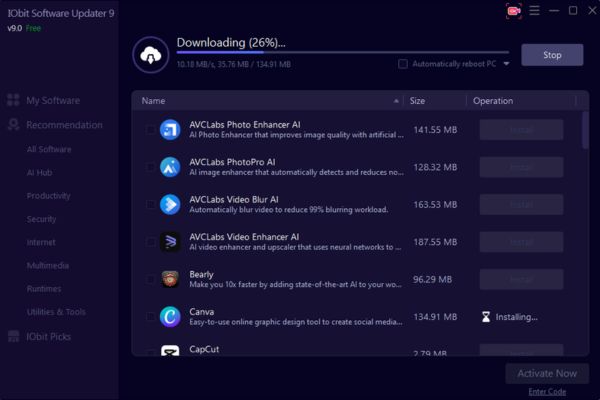Select the AI Hub category
600x400 pixels.
tap(39, 173)
